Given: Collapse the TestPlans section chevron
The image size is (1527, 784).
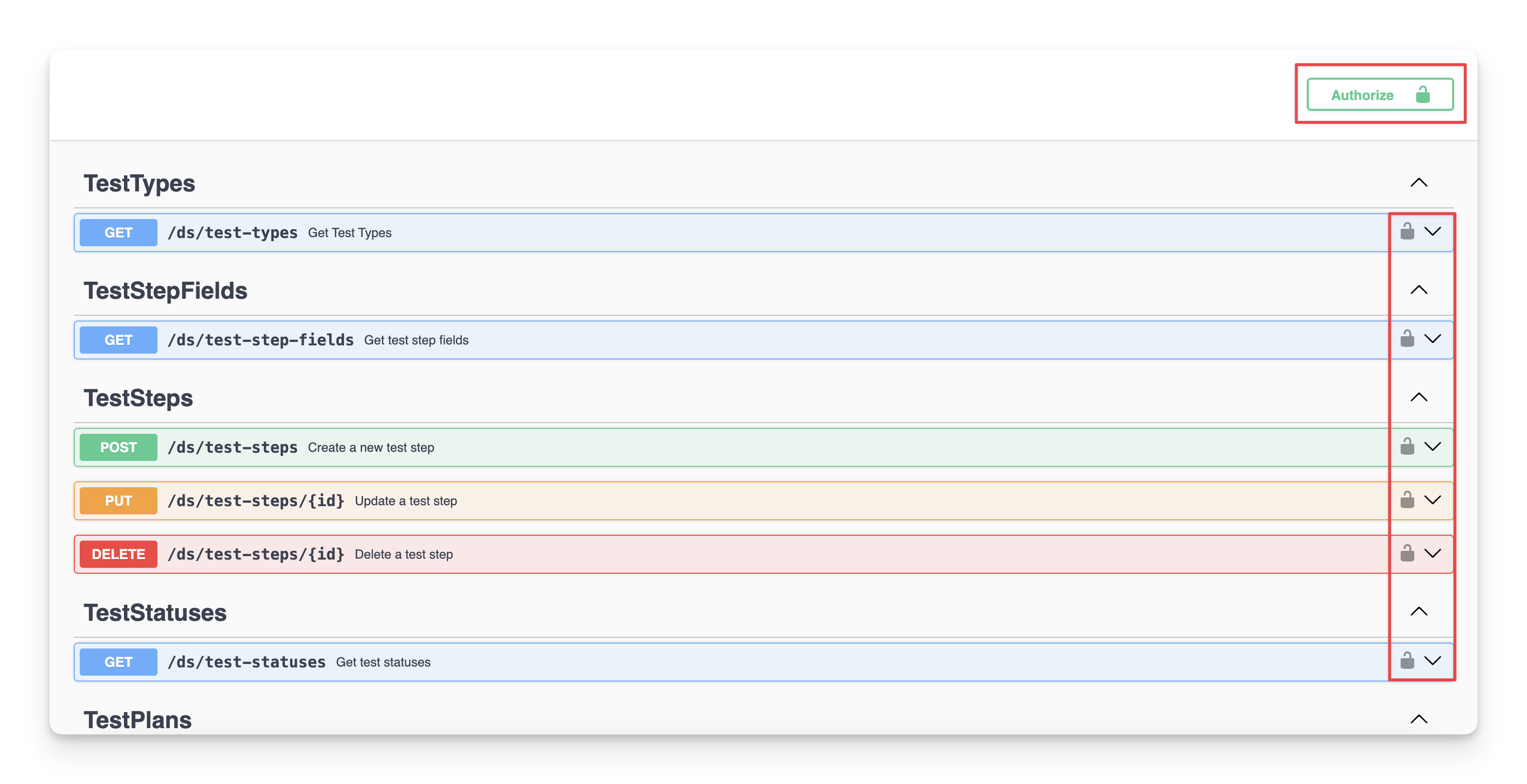Looking at the screenshot, I should tap(1419, 719).
